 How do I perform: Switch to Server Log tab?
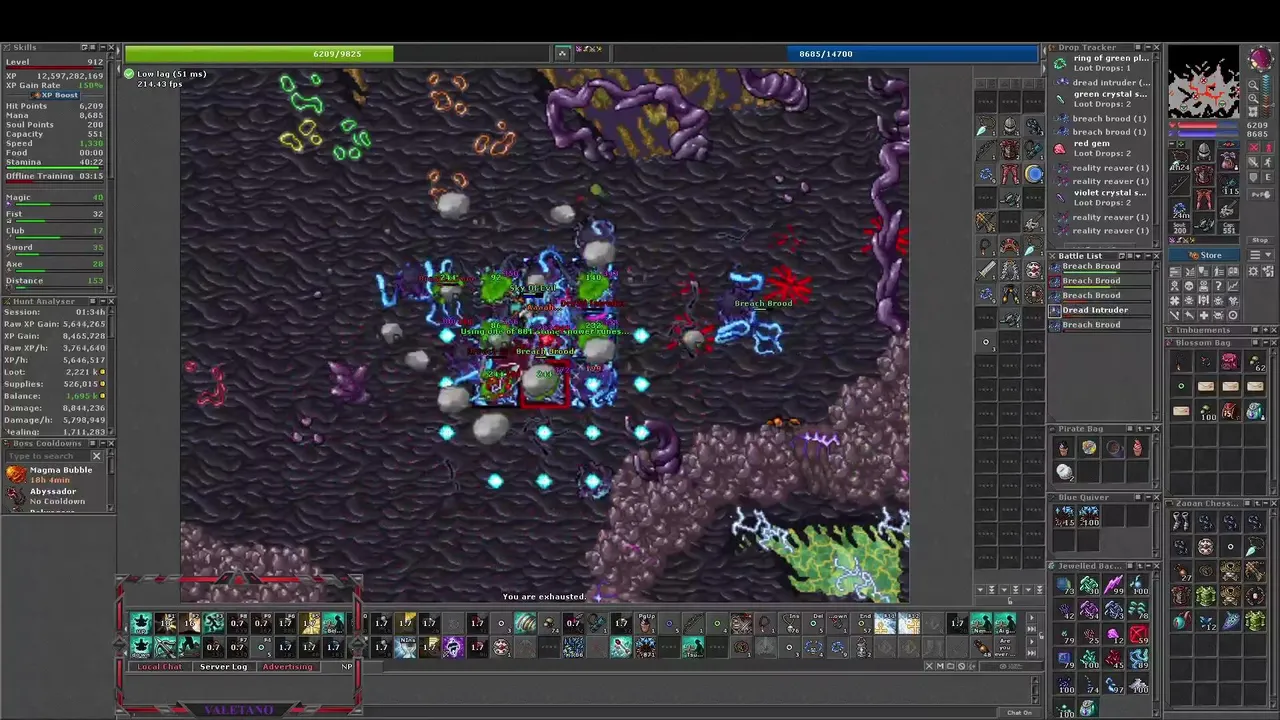click(224, 666)
